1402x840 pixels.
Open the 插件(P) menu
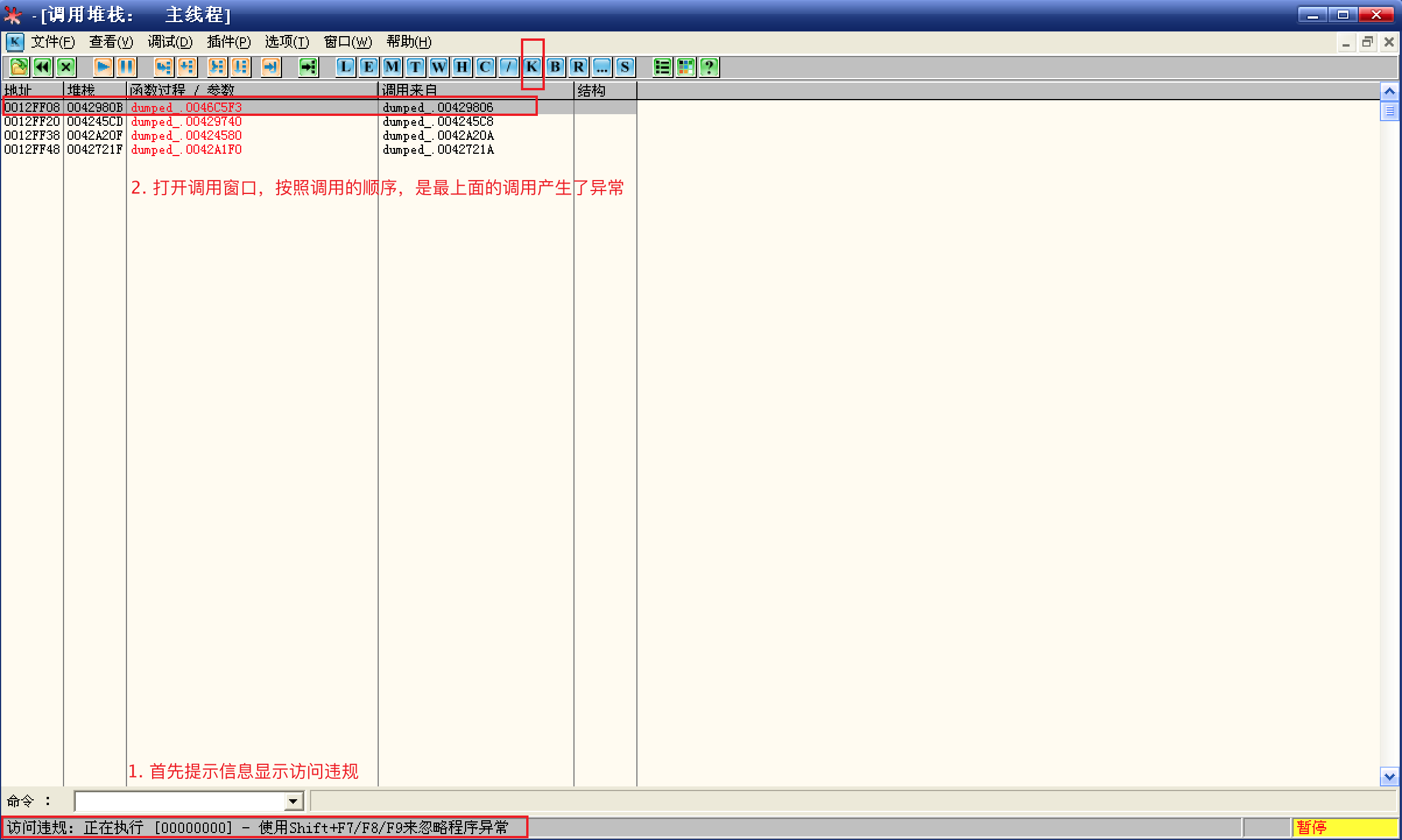(x=228, y=42)
